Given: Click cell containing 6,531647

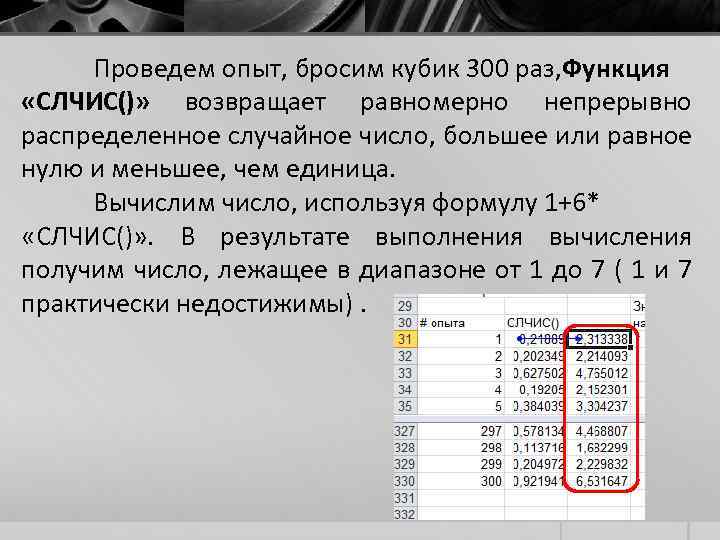Looking at the screenshot, I should pos(600,481).
